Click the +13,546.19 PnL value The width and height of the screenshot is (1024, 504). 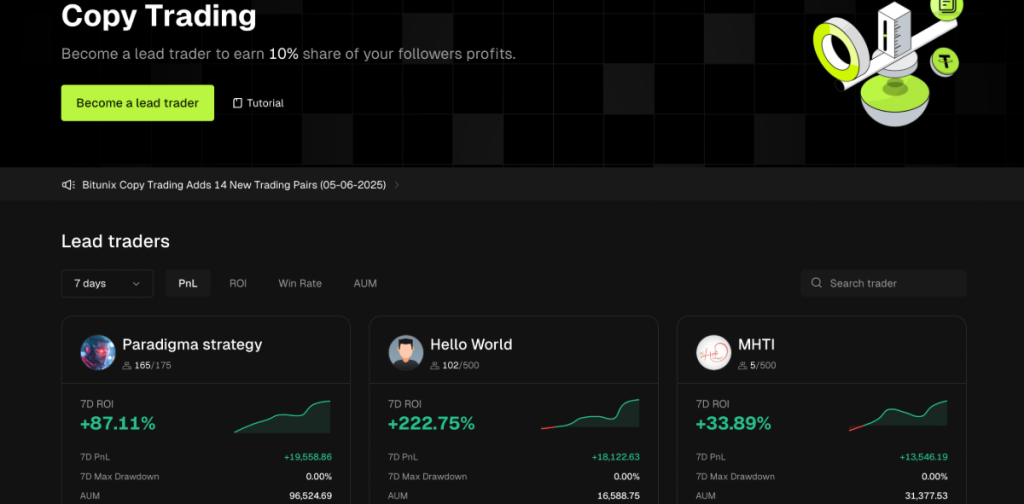(923, 457)
